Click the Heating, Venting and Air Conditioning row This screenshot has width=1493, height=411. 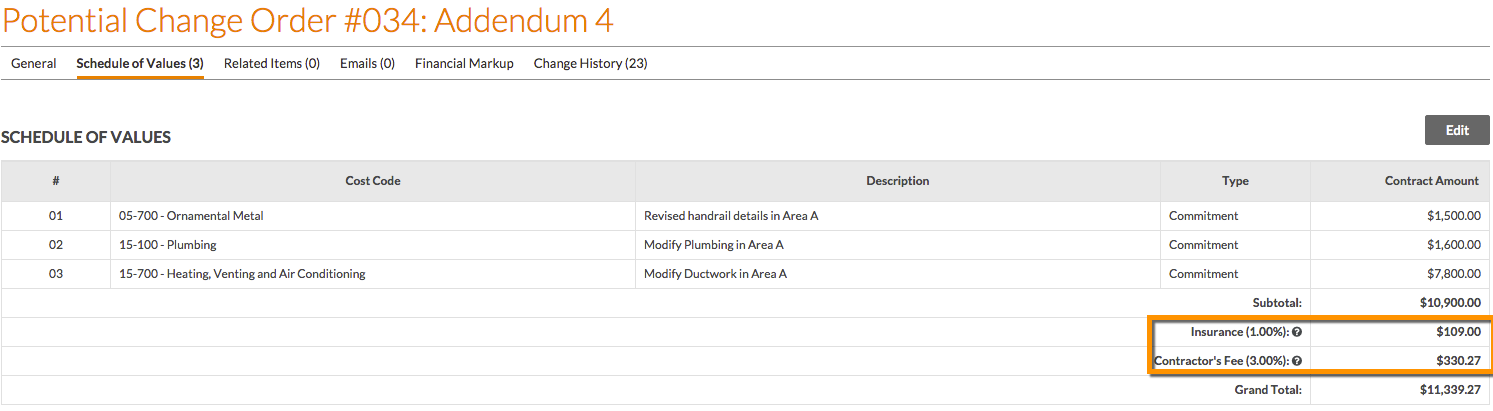click(746, 274)
